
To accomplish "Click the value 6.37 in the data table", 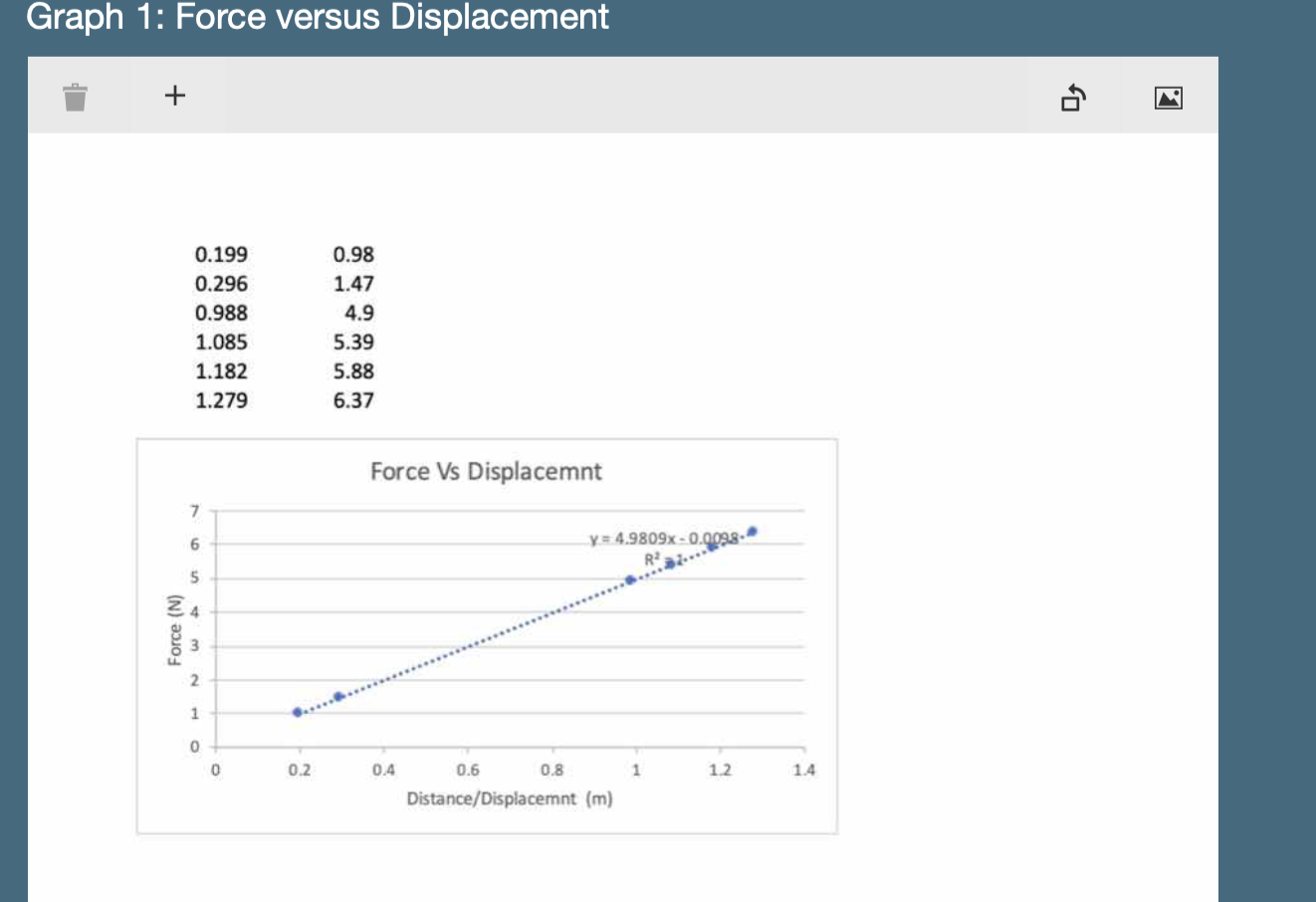I will click(353, 400).
